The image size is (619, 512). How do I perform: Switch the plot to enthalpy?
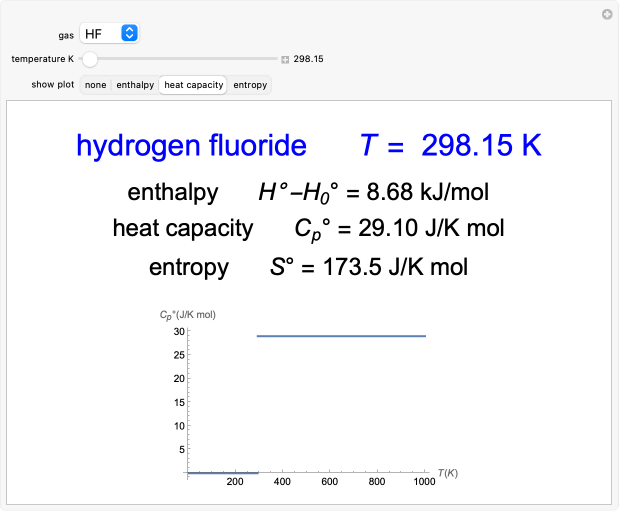pyautogui.click(x=135, y=85)
